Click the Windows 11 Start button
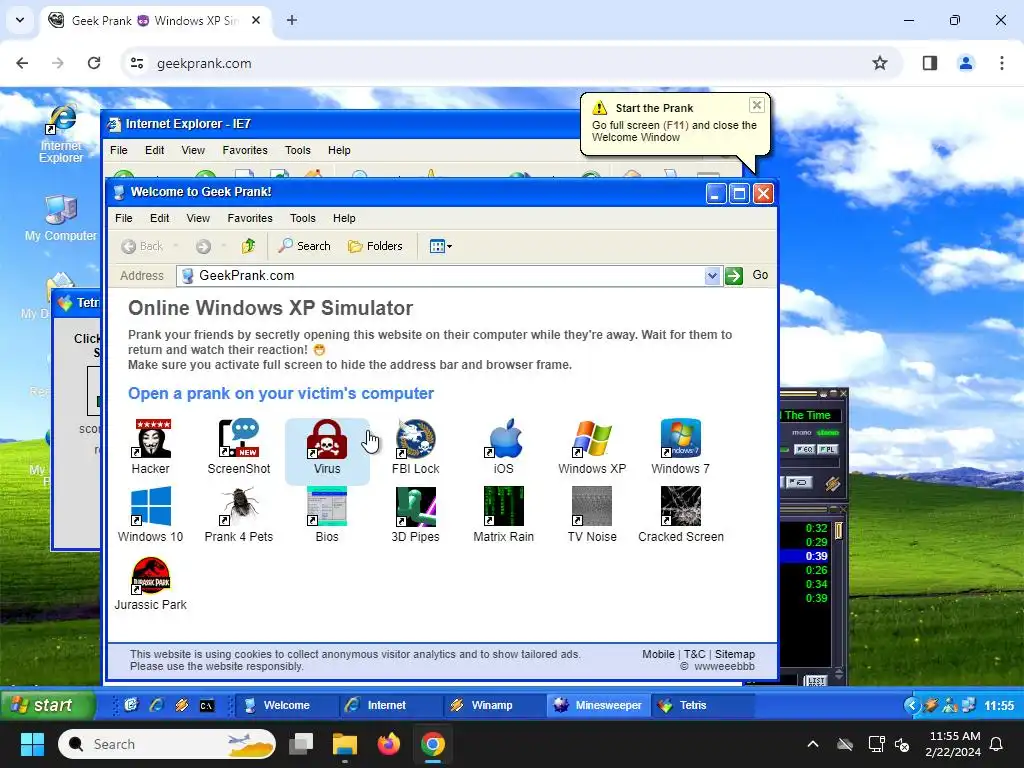 point(32,744)
